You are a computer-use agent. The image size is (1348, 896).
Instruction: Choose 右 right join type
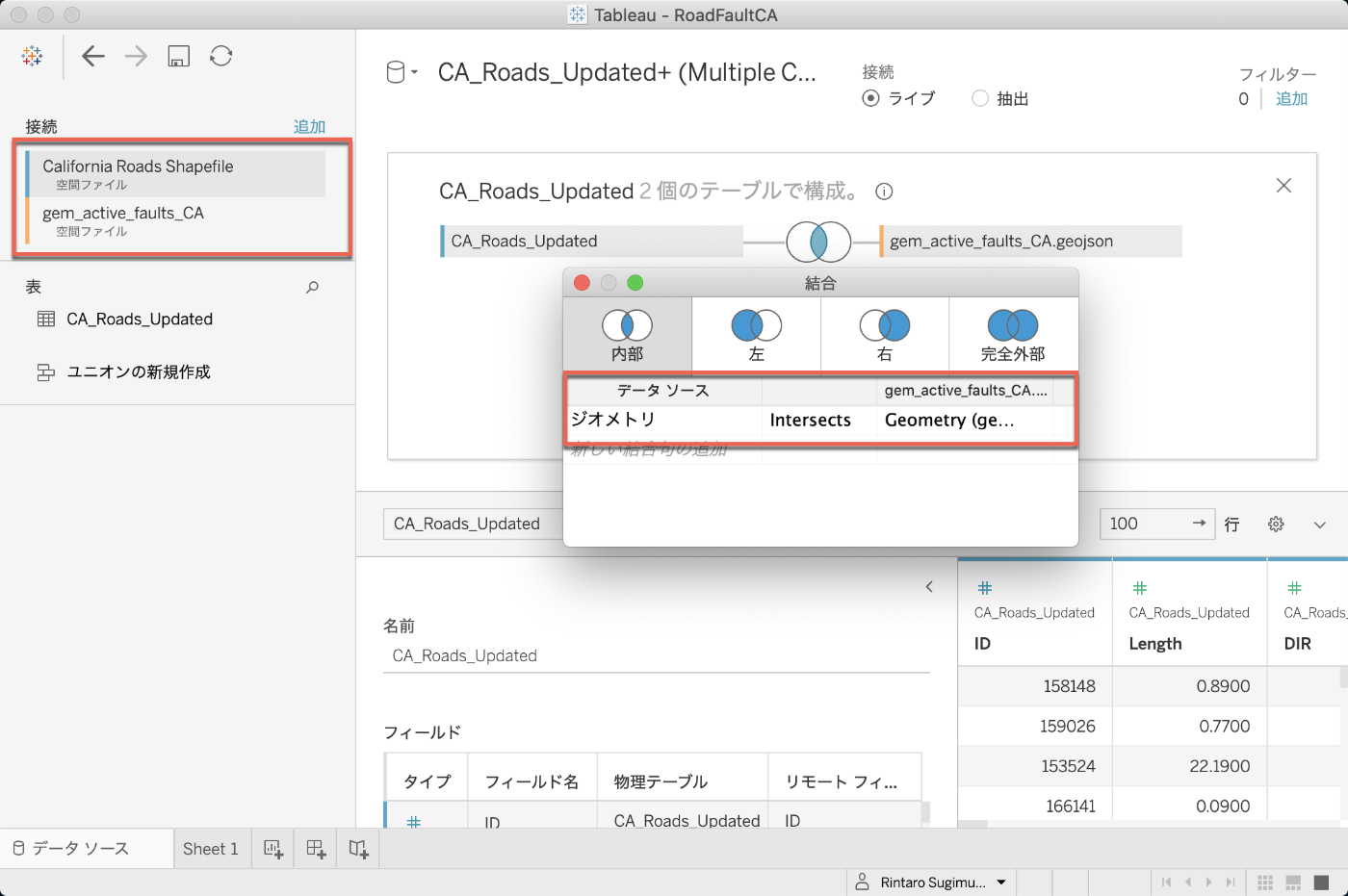coord(884,334)
